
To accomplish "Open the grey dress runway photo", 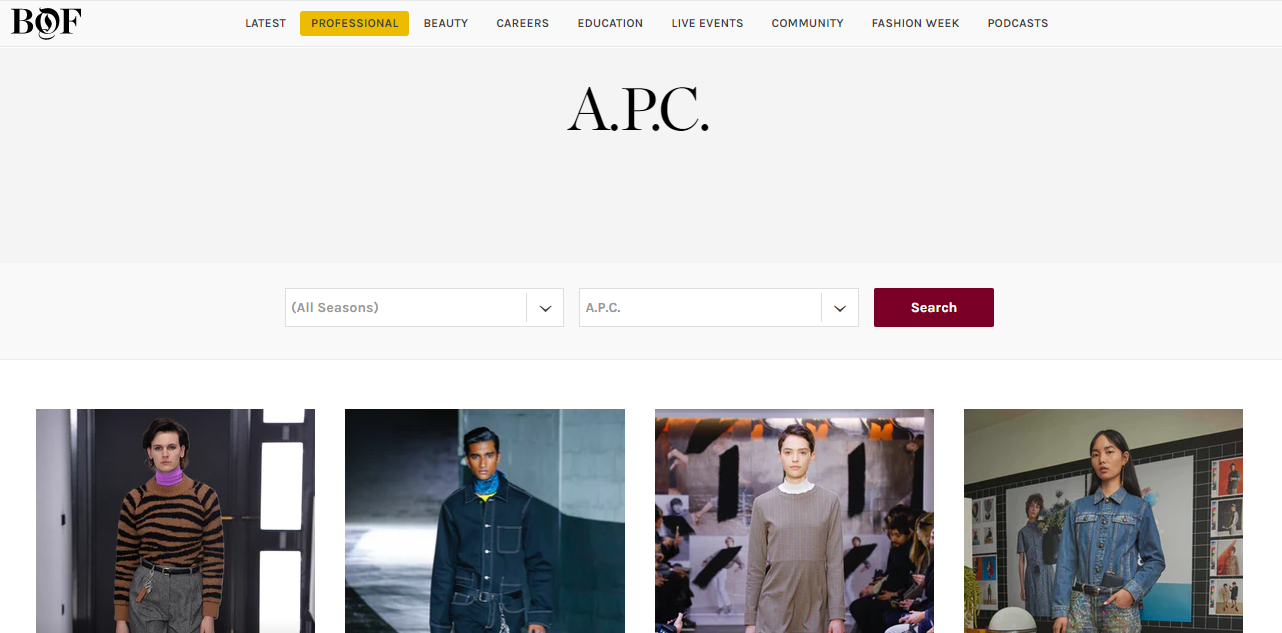I will [x=794, y=521].
